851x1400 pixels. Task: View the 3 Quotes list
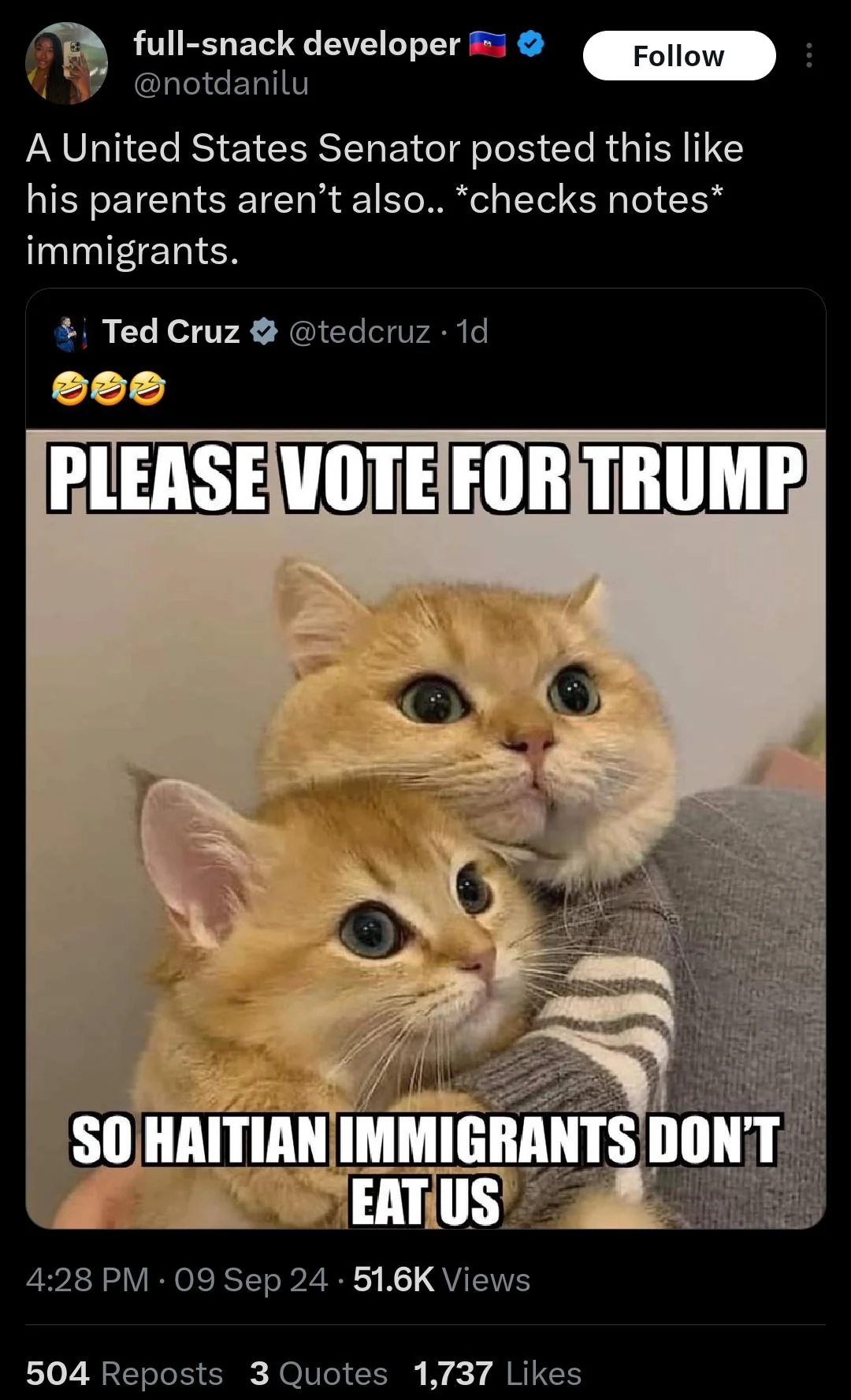(318, 1373)
